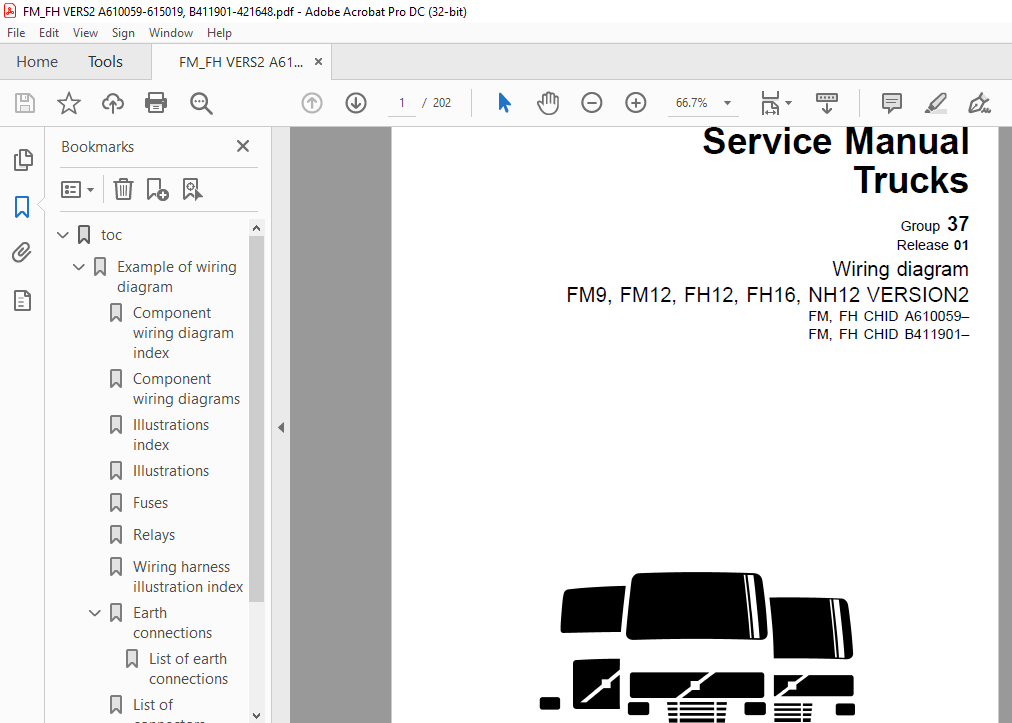Collapse the navigation pane arrow
The height and width of the screenshot is (723, 1012).
click(x=281, y=427)
